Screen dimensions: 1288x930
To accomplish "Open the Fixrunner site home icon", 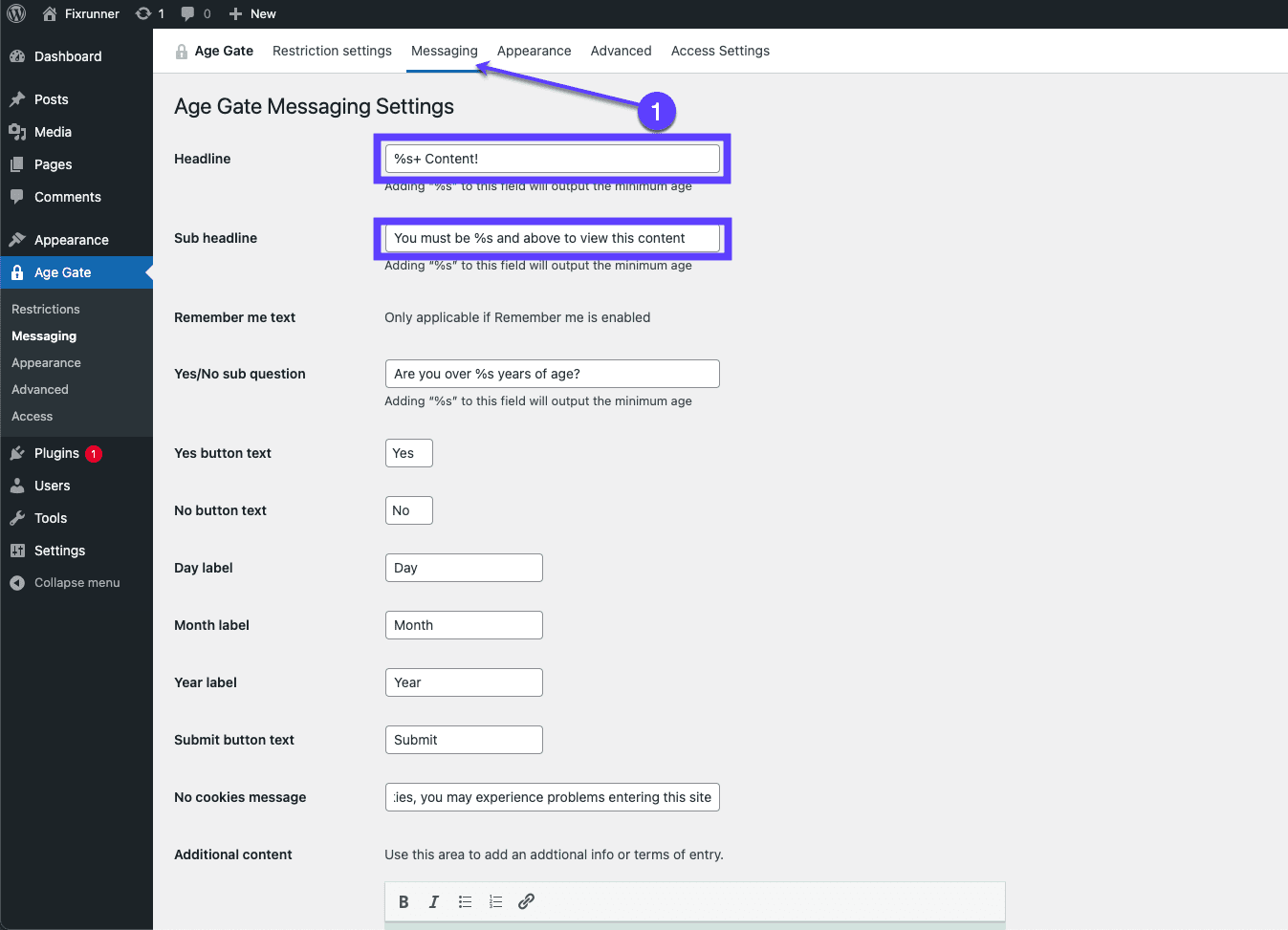I will click(50, 13).
